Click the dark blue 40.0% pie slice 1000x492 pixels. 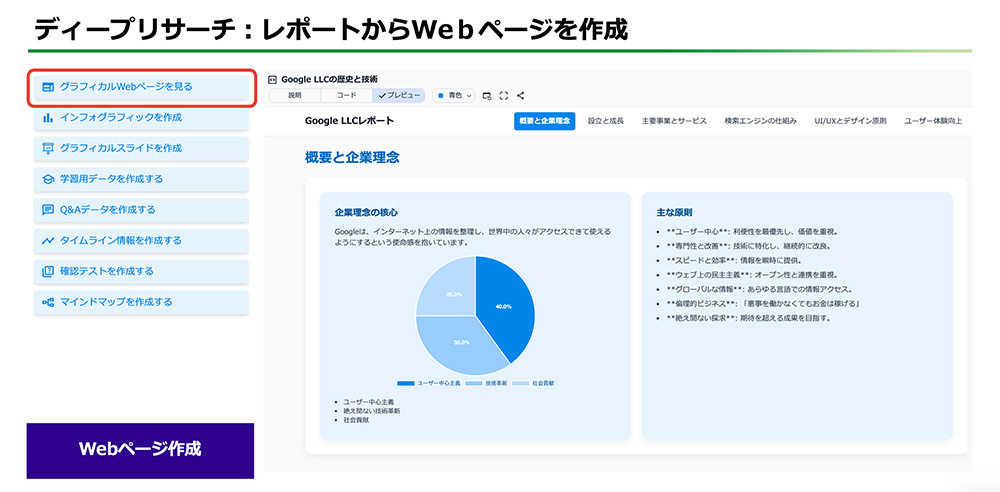507,305
